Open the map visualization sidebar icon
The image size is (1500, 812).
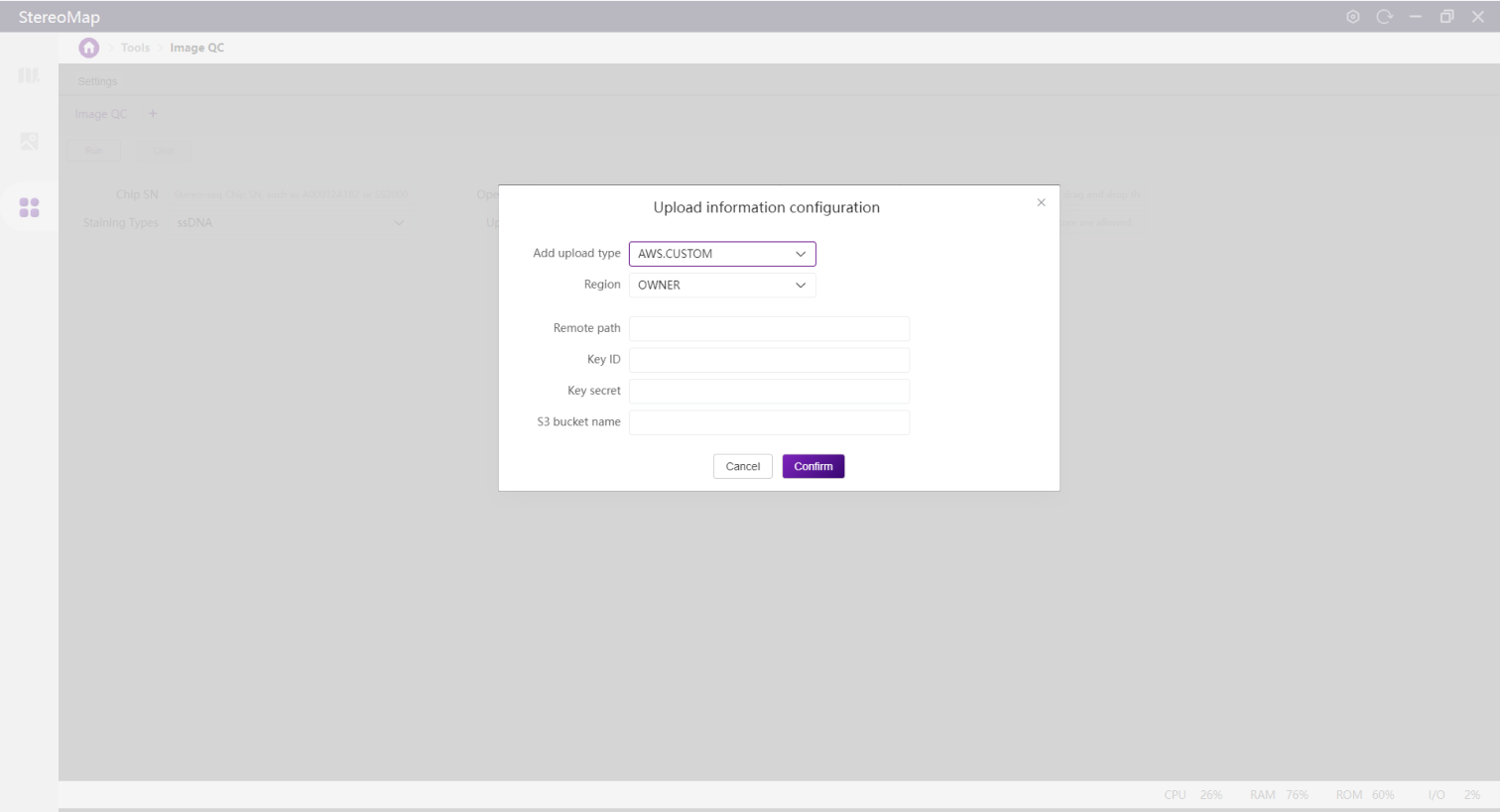tap(29, 76)
